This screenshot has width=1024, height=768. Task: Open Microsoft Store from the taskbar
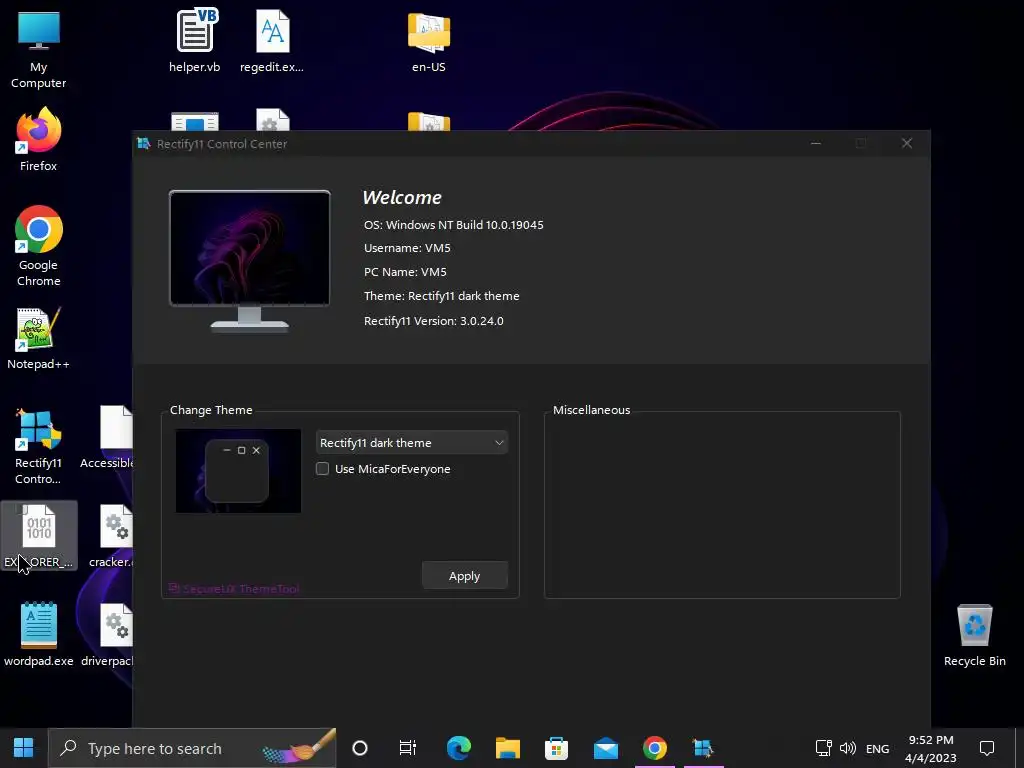(556, 748)
